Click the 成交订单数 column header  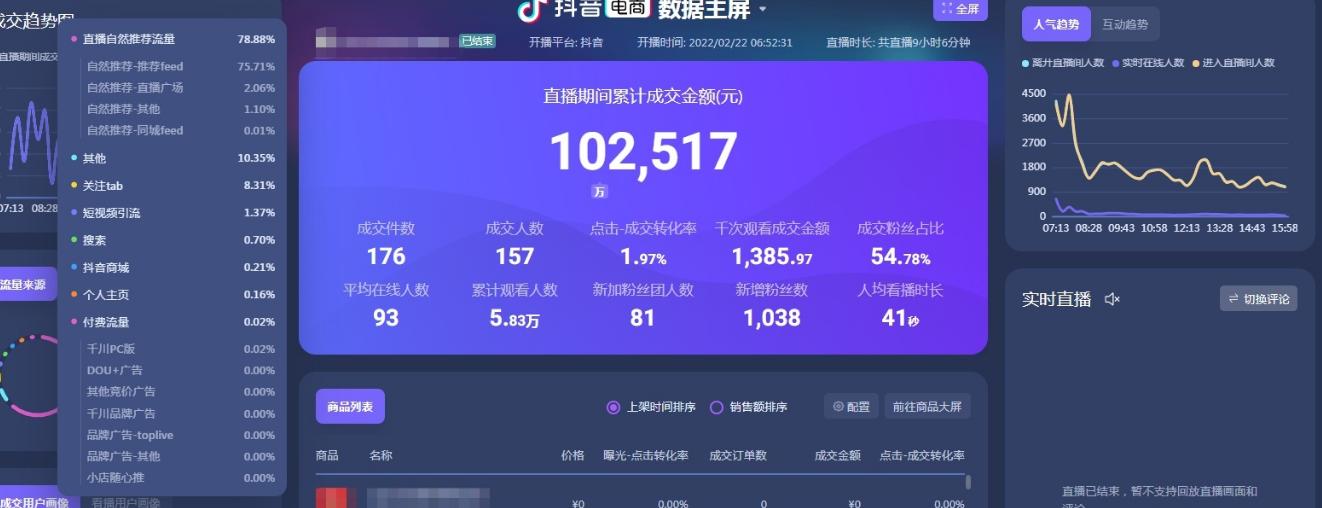pos(738,456)
